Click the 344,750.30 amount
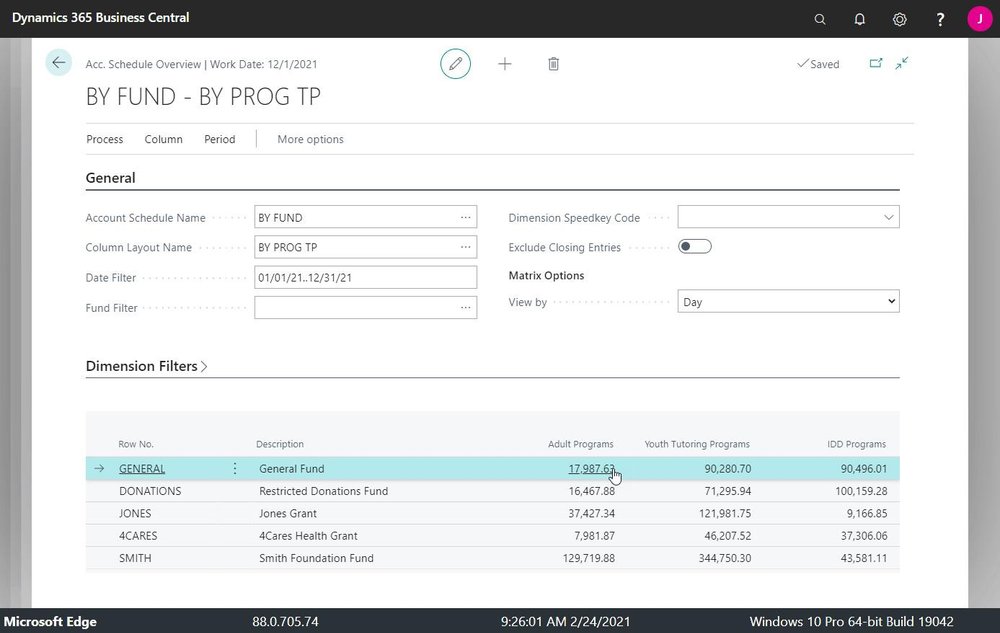 point(724,558)
